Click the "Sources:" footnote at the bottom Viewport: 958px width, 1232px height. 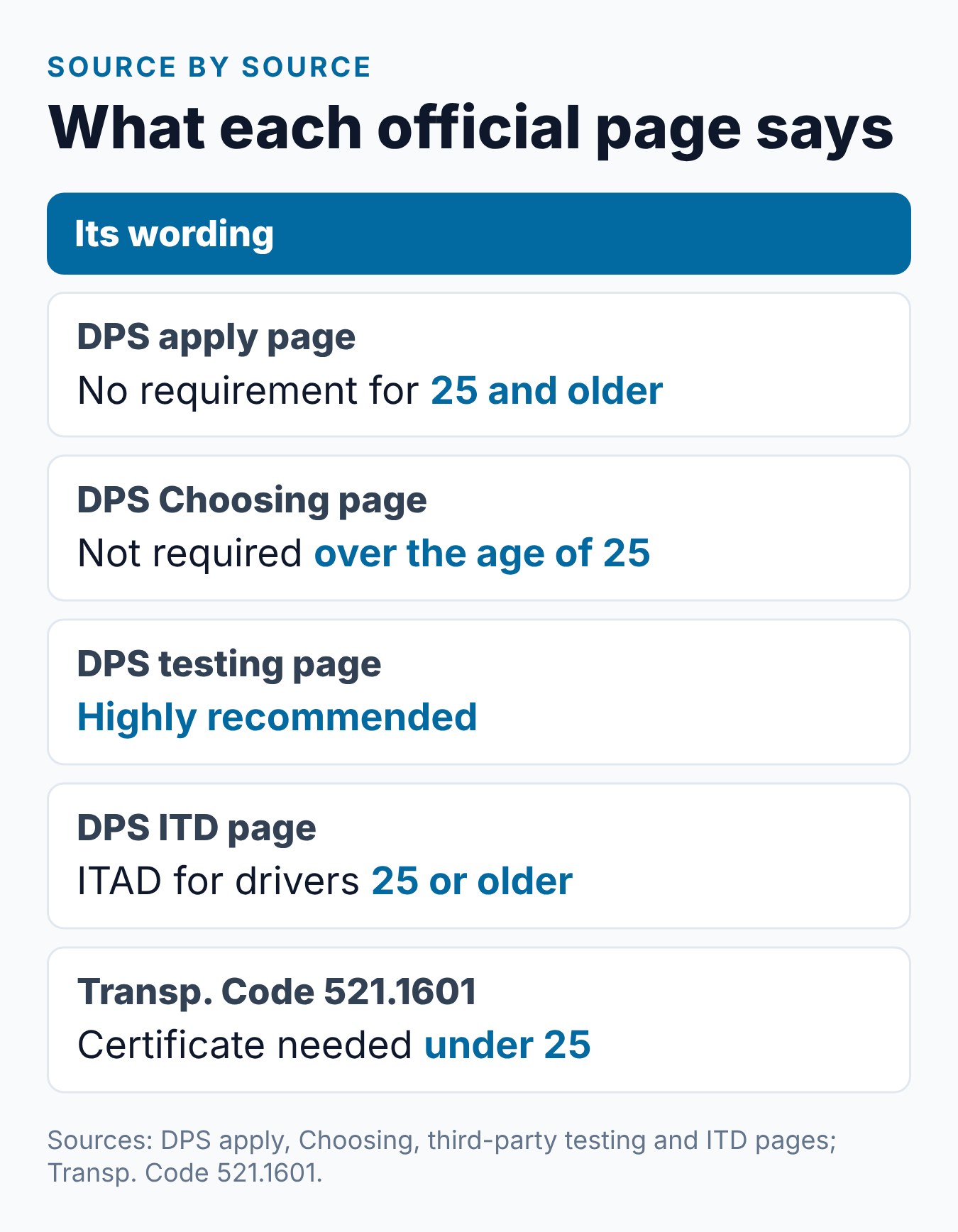click(442, 1156)
